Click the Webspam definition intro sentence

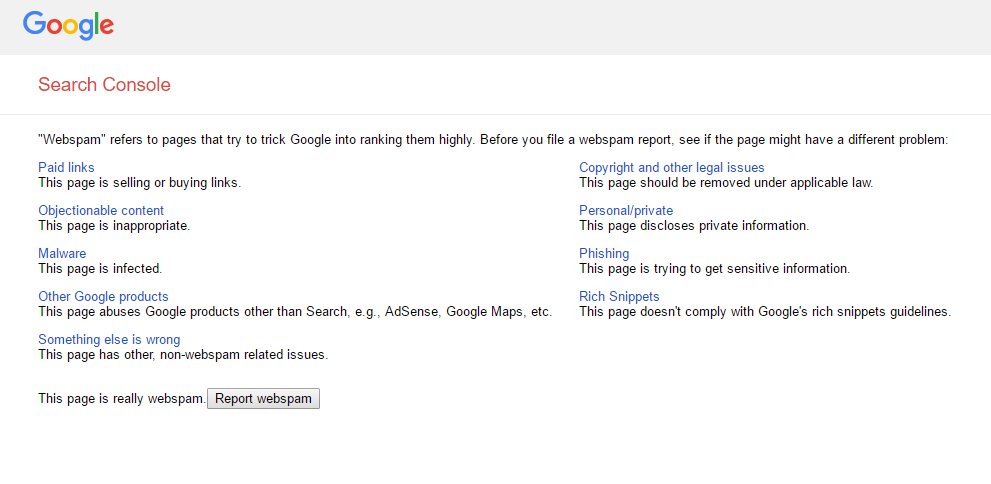click(493, 140)
